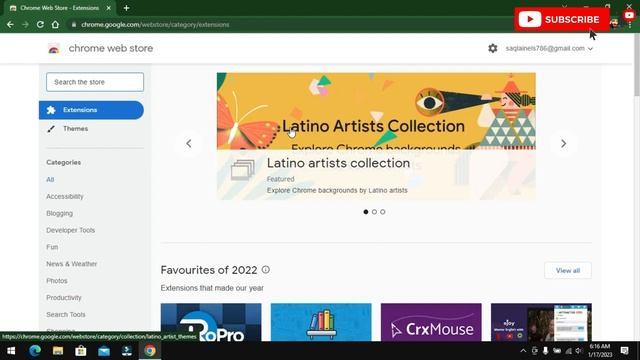Click View all for Favourites of 2022
640x360 pixels.
coord(568,271)
